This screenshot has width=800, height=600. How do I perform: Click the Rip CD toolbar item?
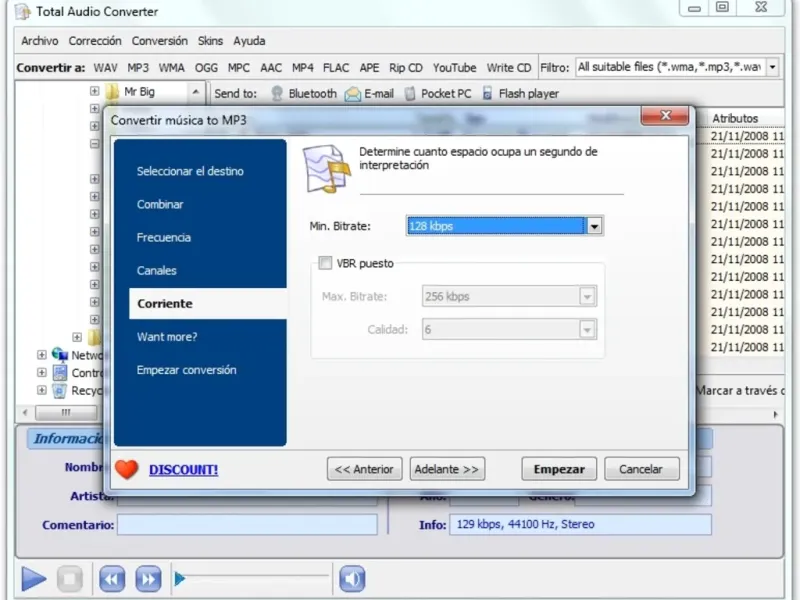tap(406, 67)
